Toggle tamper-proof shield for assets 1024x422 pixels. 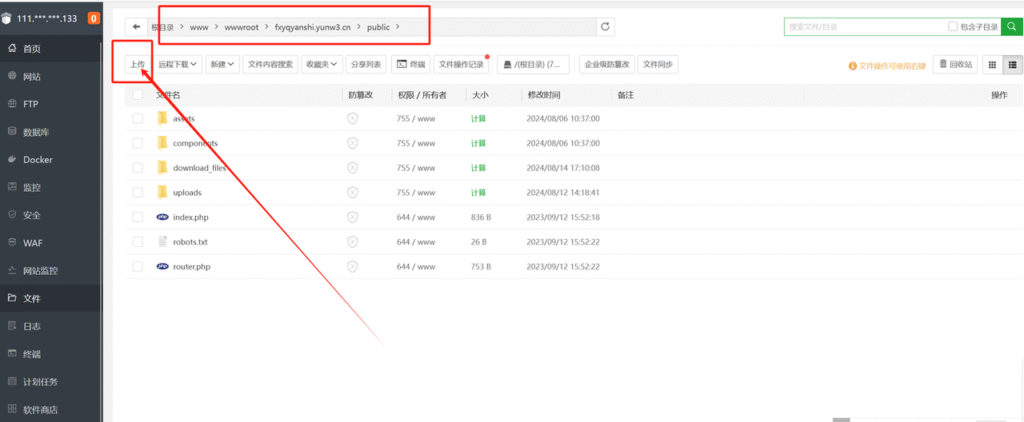[x=353, y=118]
